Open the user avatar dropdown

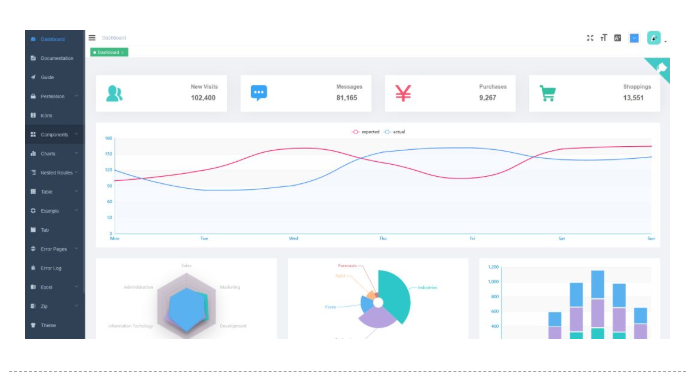click(654, 38)
